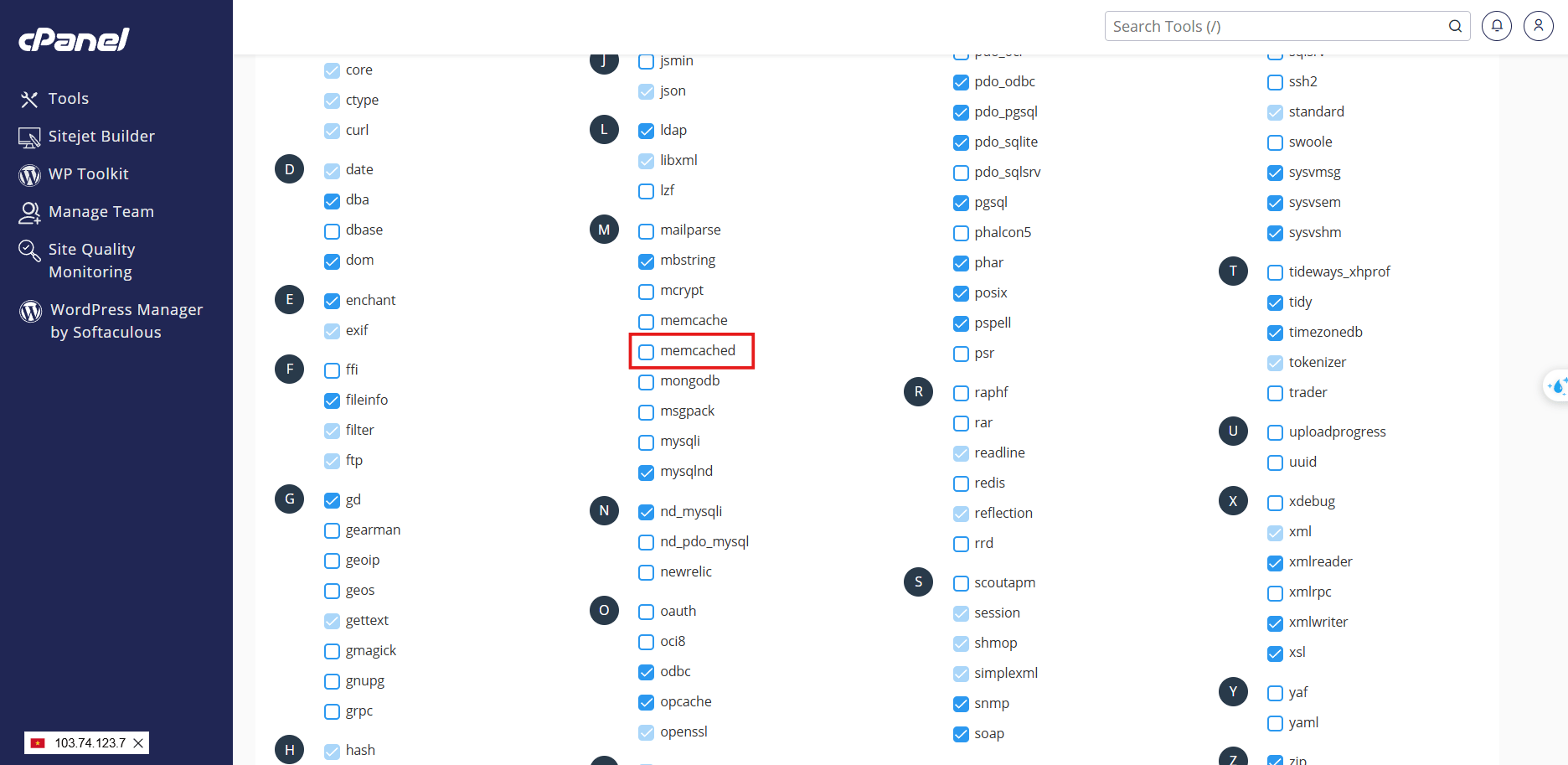The image size is (1568, 765).
Task: Uncheck the fileinfo extension
Action: 333,401
